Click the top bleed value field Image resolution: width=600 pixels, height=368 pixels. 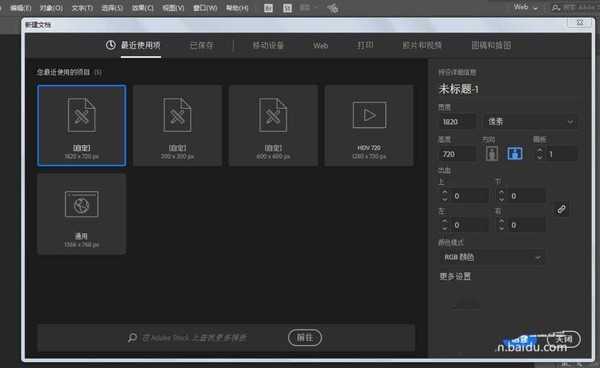(x=470, y=196)
